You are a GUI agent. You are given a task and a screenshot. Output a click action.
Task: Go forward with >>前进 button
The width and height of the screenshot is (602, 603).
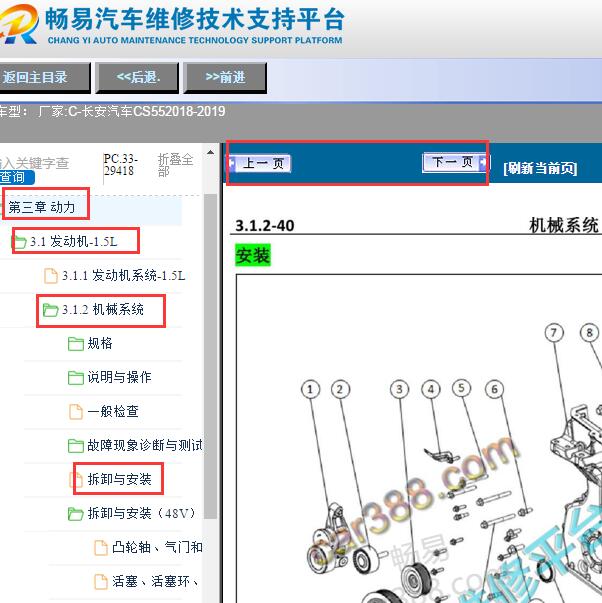(x=225, y=78)
